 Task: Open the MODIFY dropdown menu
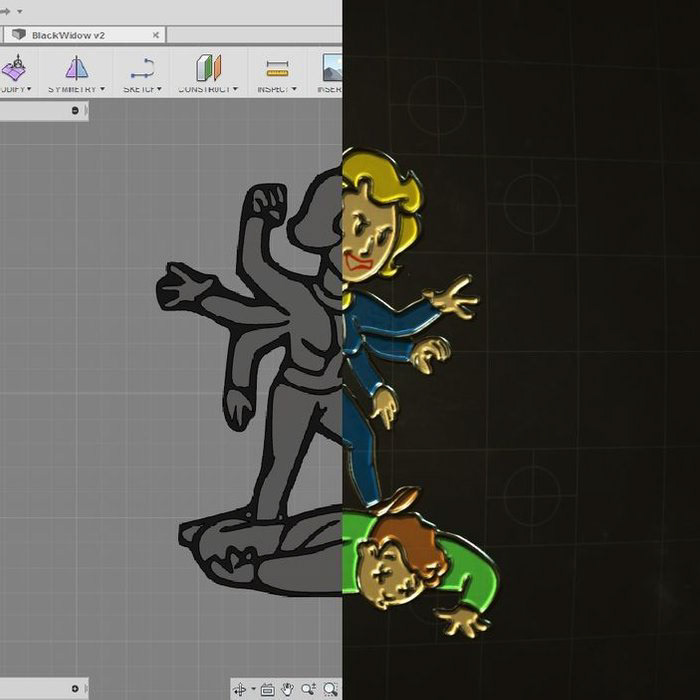pos(16,89)
